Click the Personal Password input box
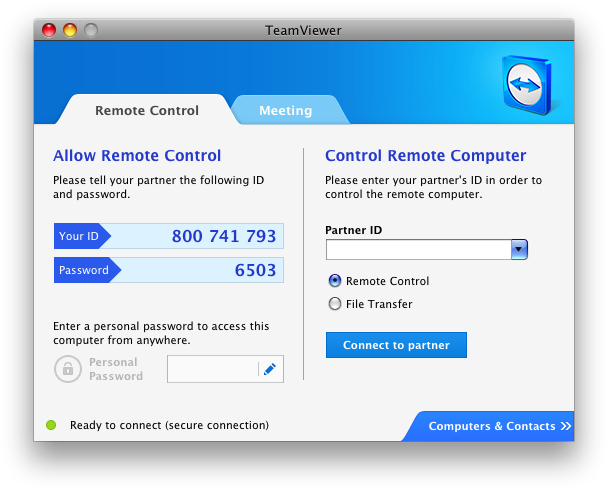The image size is (607, 489). [212, 370]
